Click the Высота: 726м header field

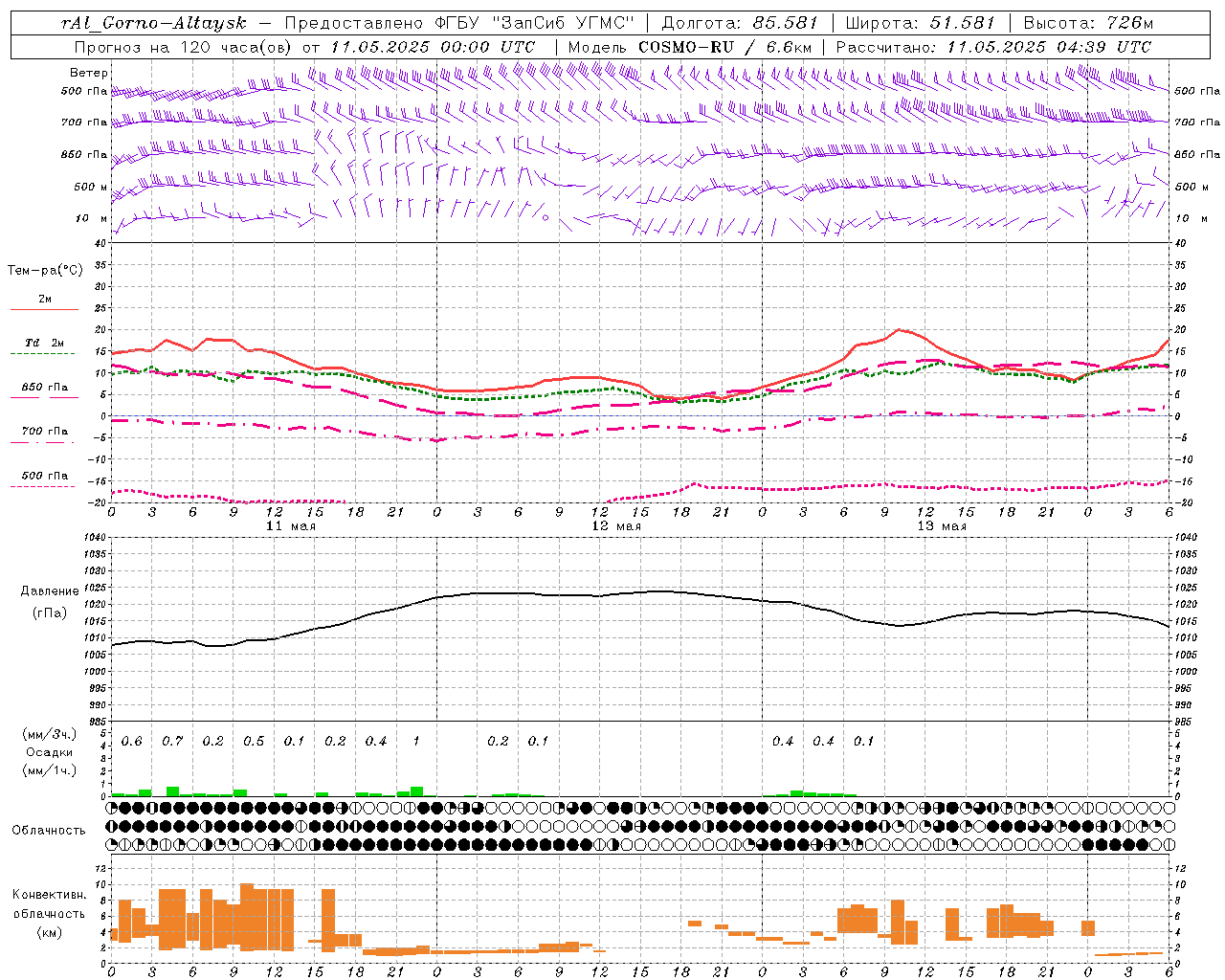1089,23
